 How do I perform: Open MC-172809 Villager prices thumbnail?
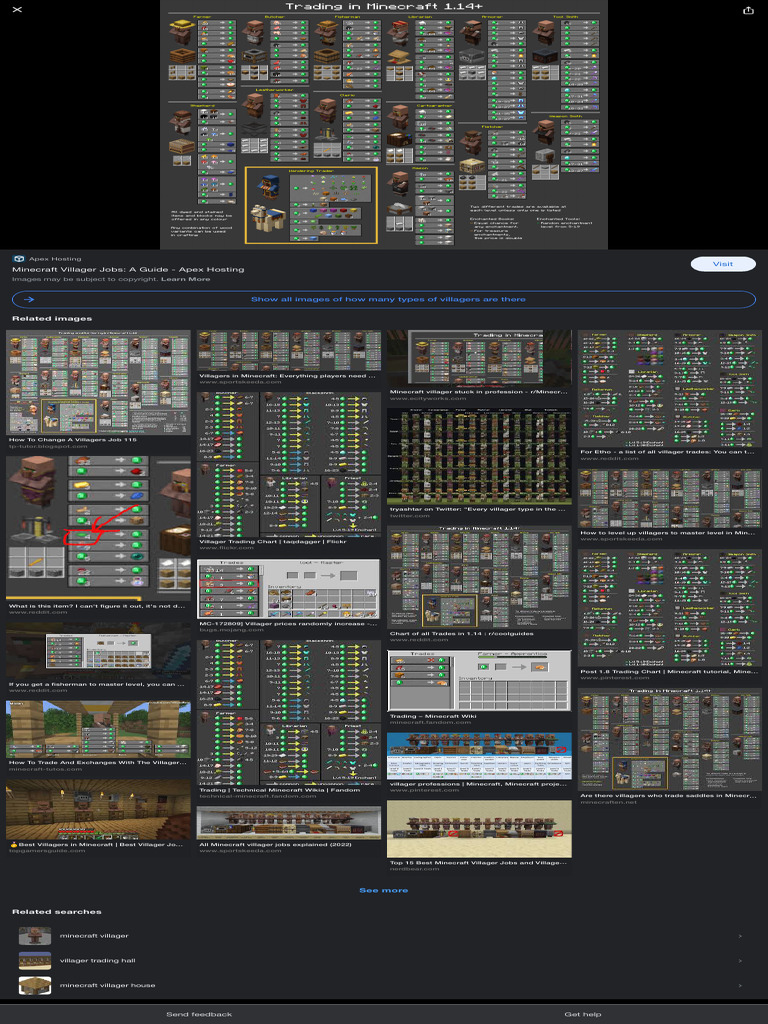point(289,588)
